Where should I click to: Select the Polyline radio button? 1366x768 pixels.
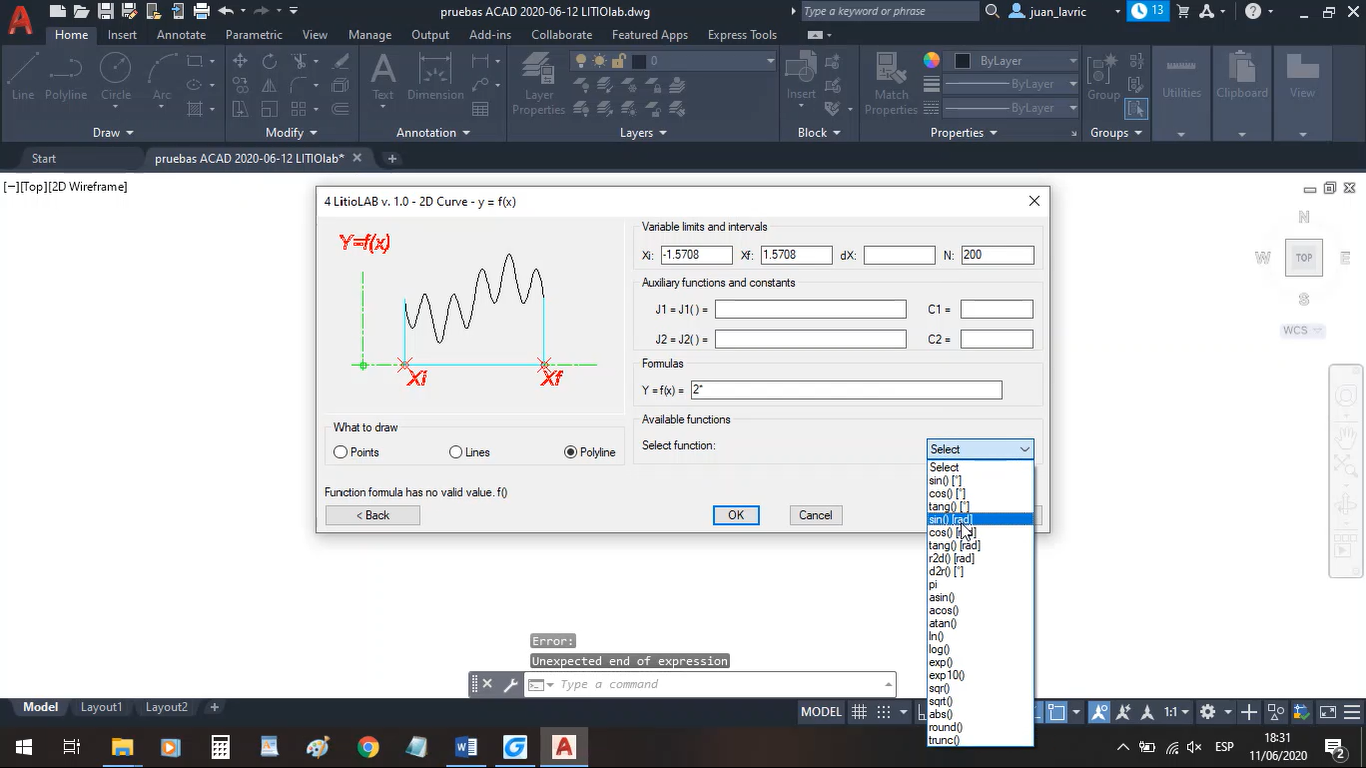point(571,453)
